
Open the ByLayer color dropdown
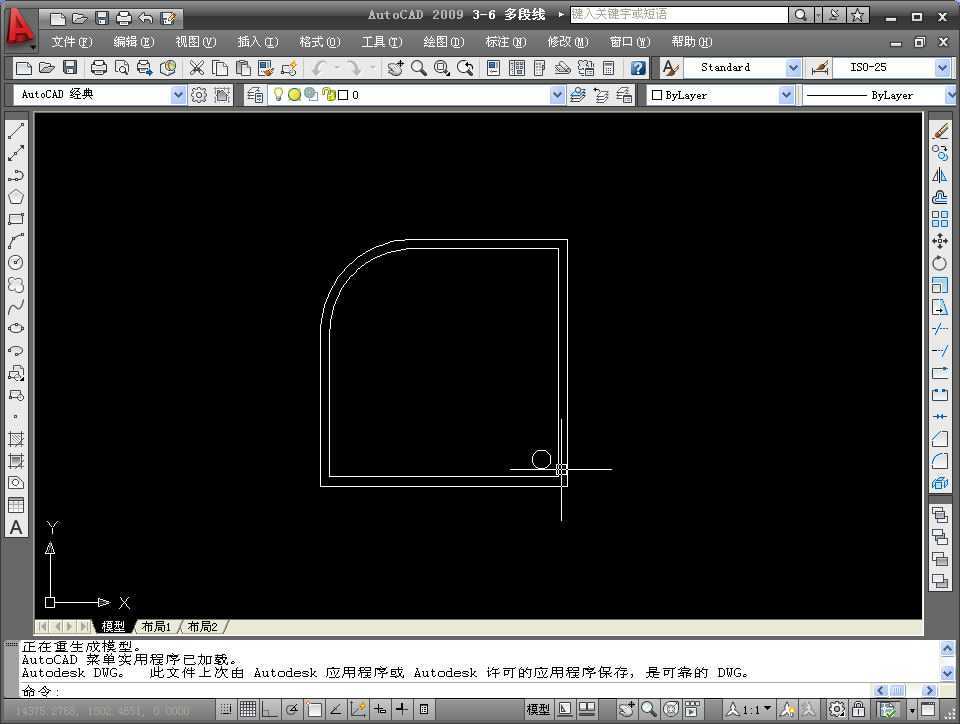[786, 95]
